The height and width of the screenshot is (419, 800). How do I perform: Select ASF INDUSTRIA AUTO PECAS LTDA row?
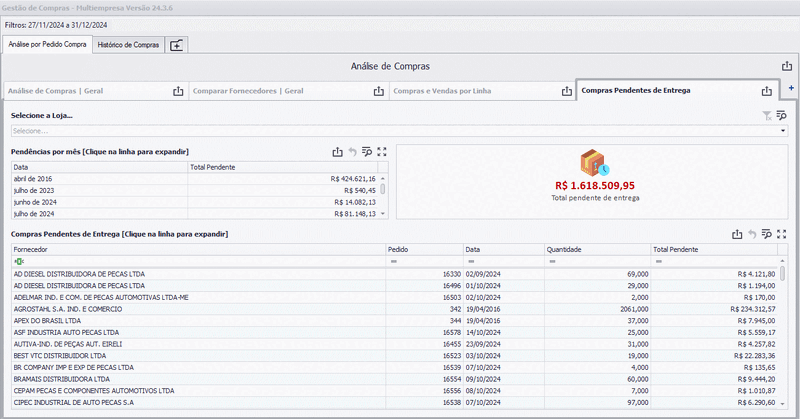click(394, 333)
